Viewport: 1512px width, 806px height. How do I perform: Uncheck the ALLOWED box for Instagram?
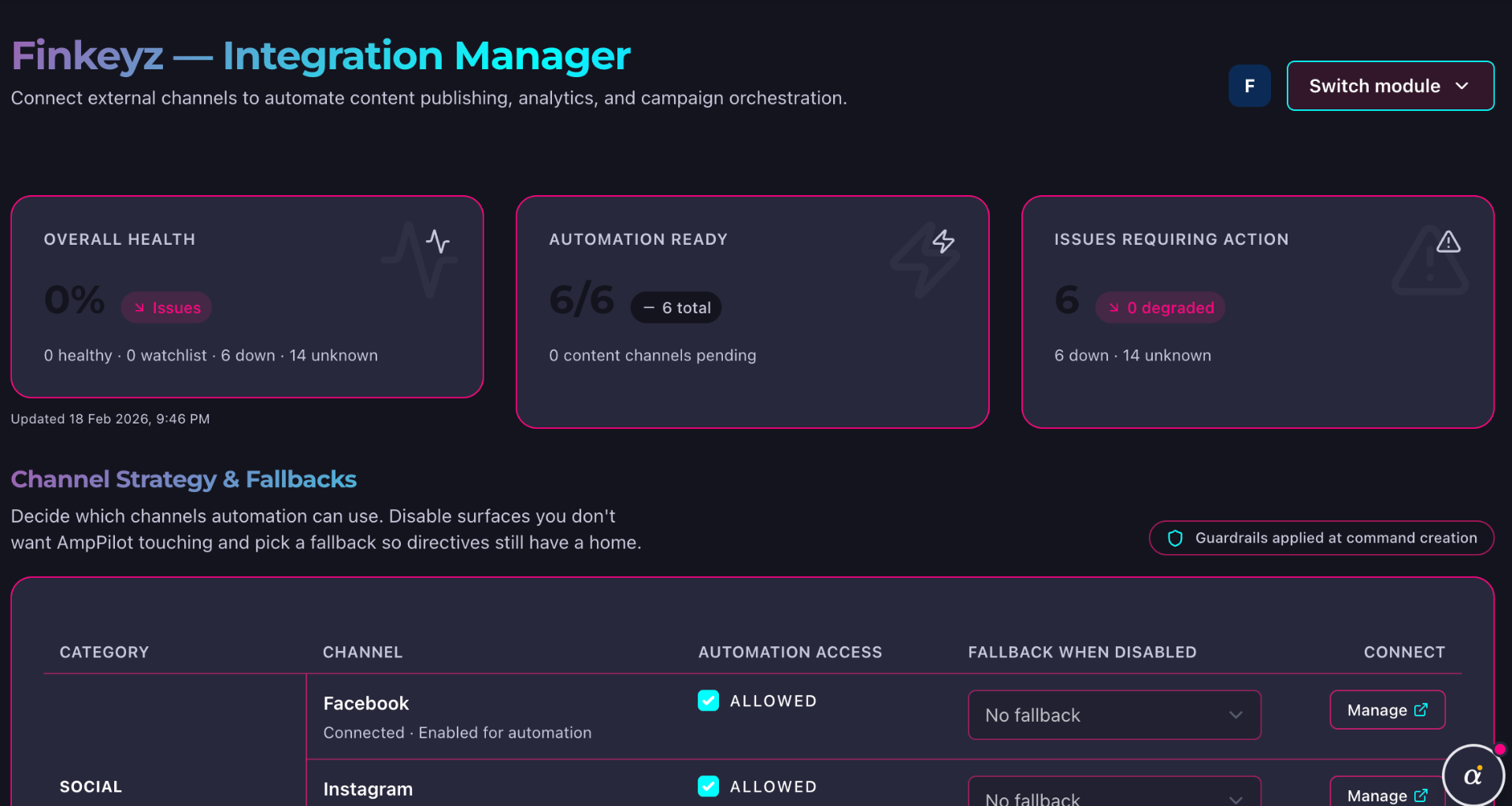point(708,786)
